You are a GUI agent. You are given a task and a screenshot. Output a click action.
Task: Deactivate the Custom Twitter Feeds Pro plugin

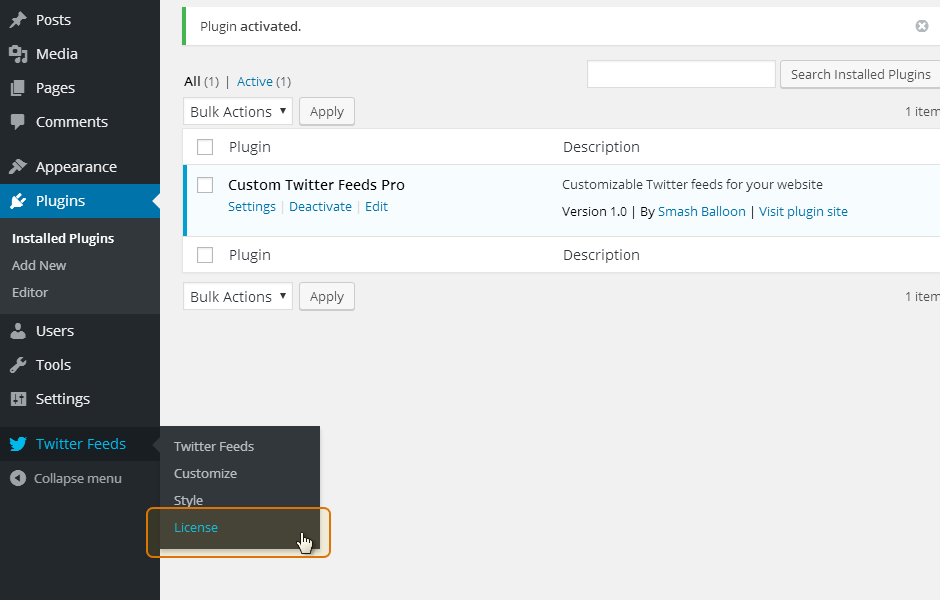(320, 207)
